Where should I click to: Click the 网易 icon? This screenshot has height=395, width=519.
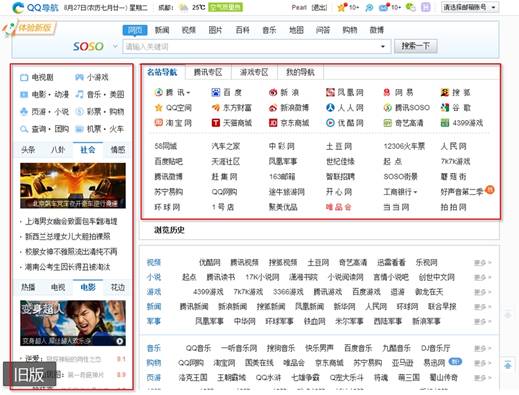(x=387, y=92)
